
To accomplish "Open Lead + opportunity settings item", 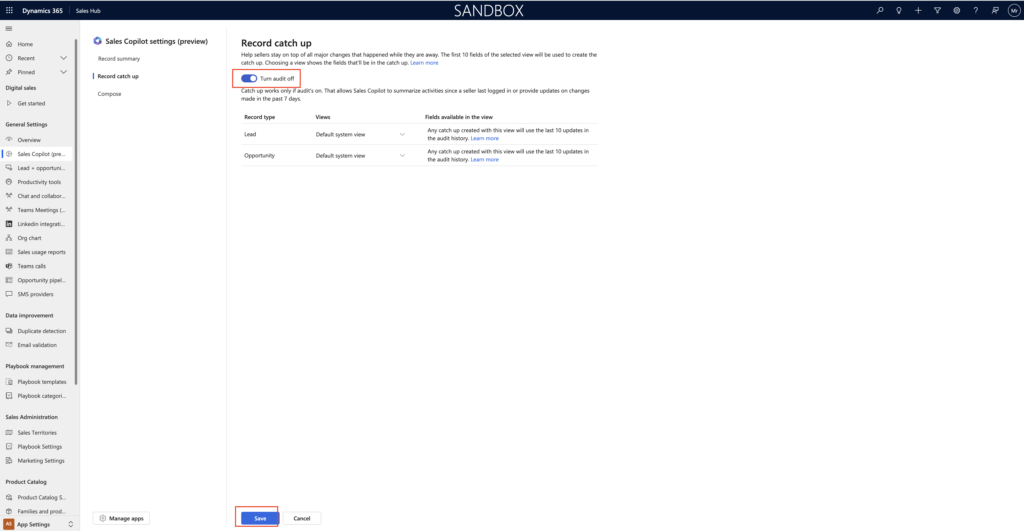I will (38, 168).
